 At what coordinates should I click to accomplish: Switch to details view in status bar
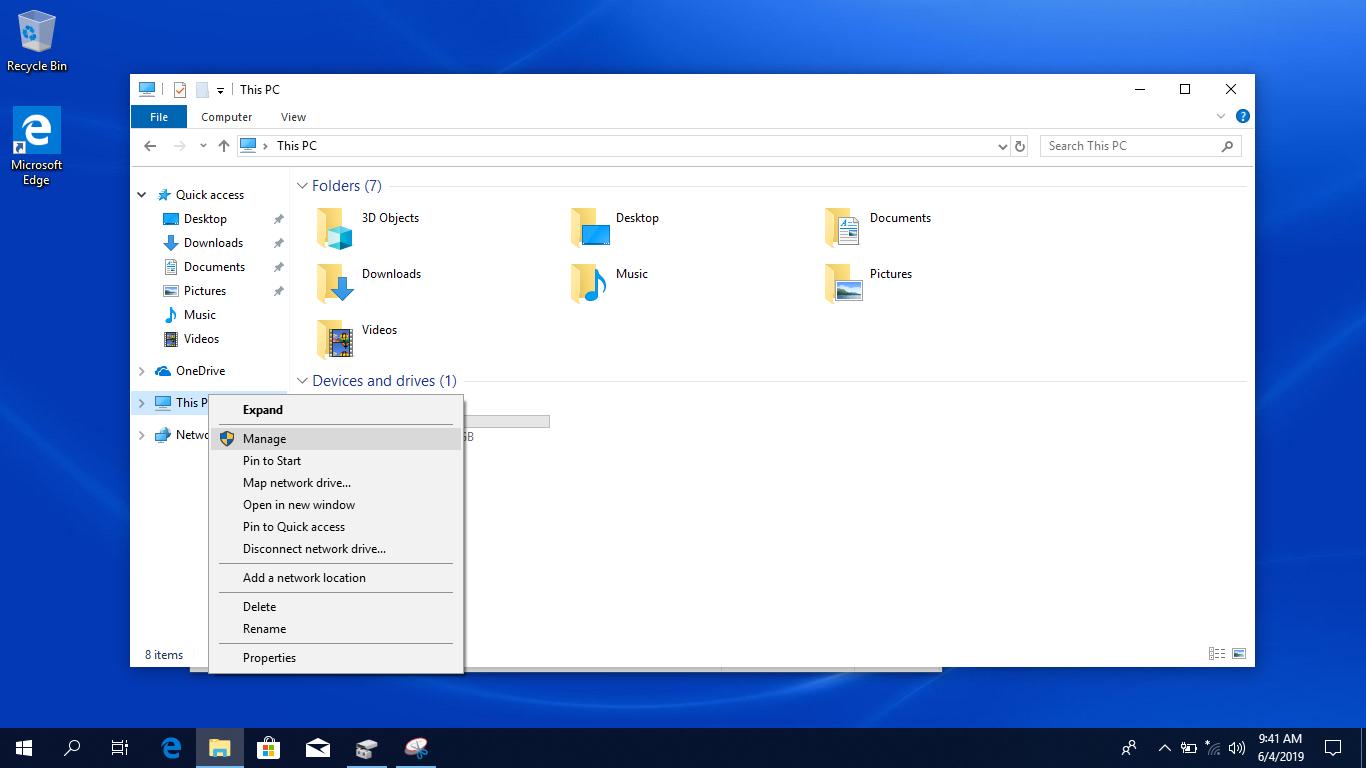click(1217, 654)
